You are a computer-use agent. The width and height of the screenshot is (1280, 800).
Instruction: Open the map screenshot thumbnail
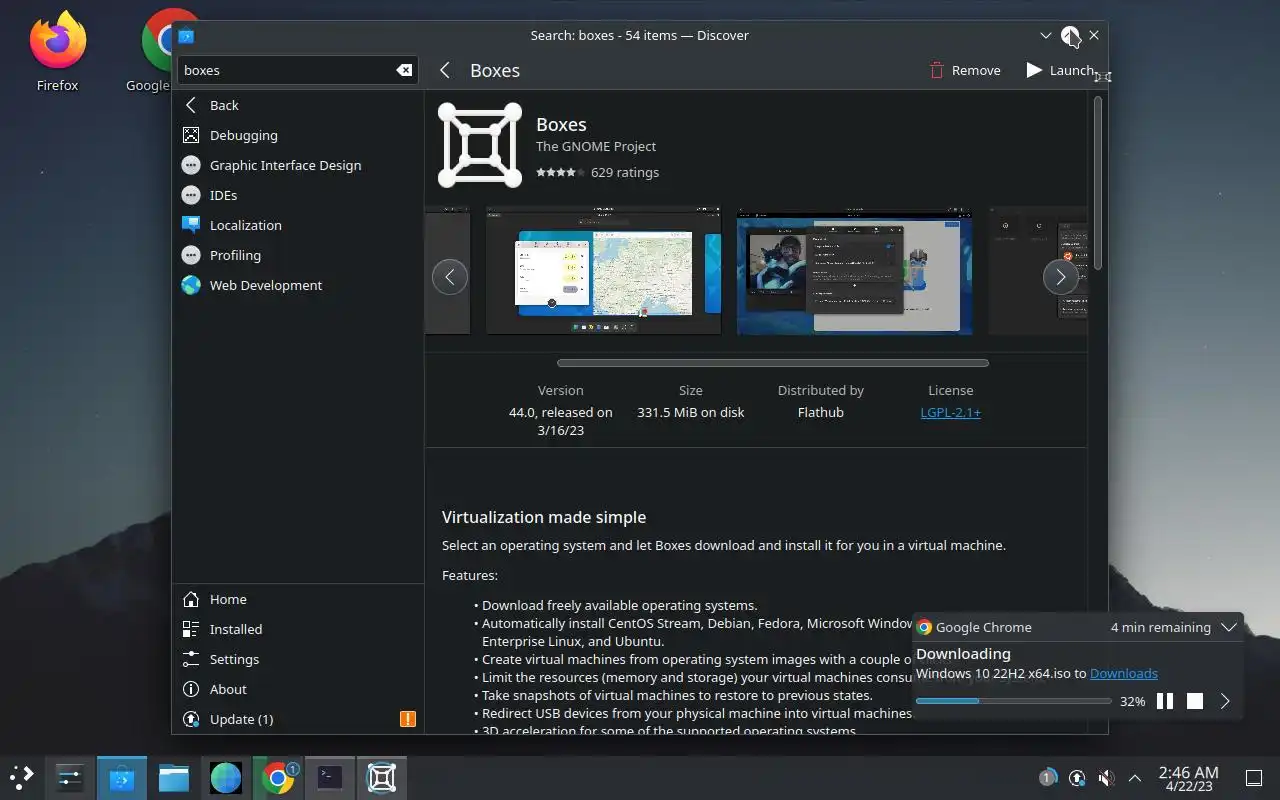pos(603,270)
